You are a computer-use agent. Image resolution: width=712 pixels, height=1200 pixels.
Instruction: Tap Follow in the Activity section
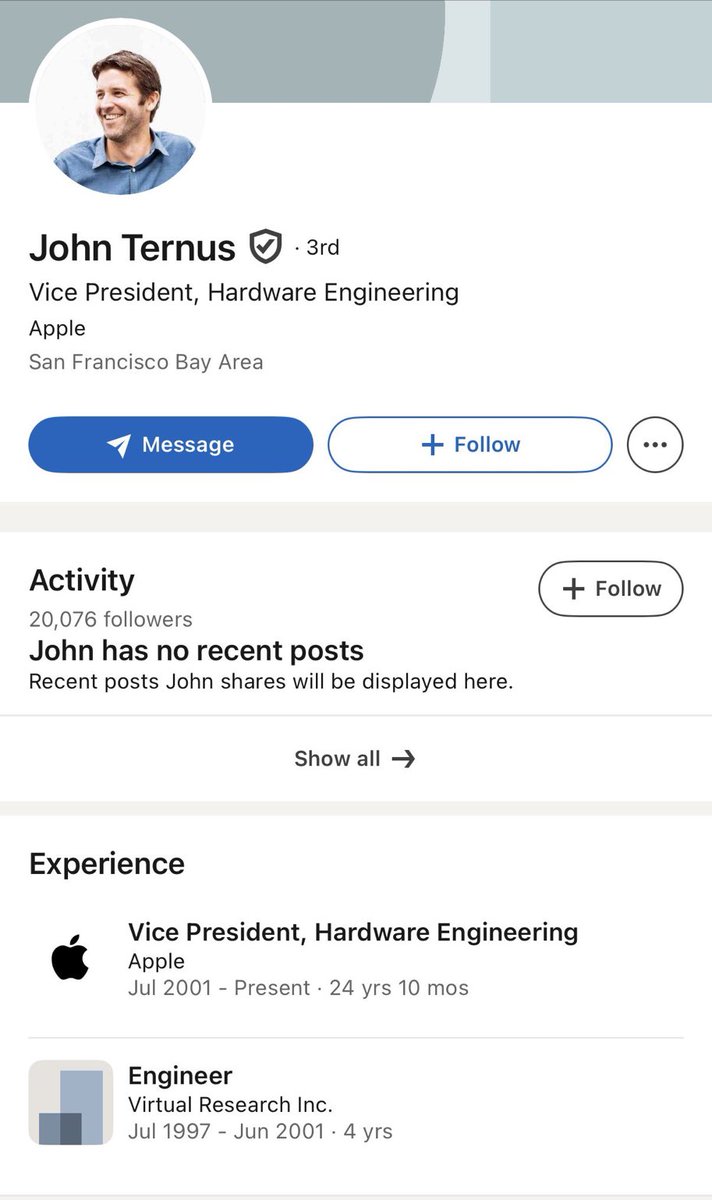coord(611,589)
